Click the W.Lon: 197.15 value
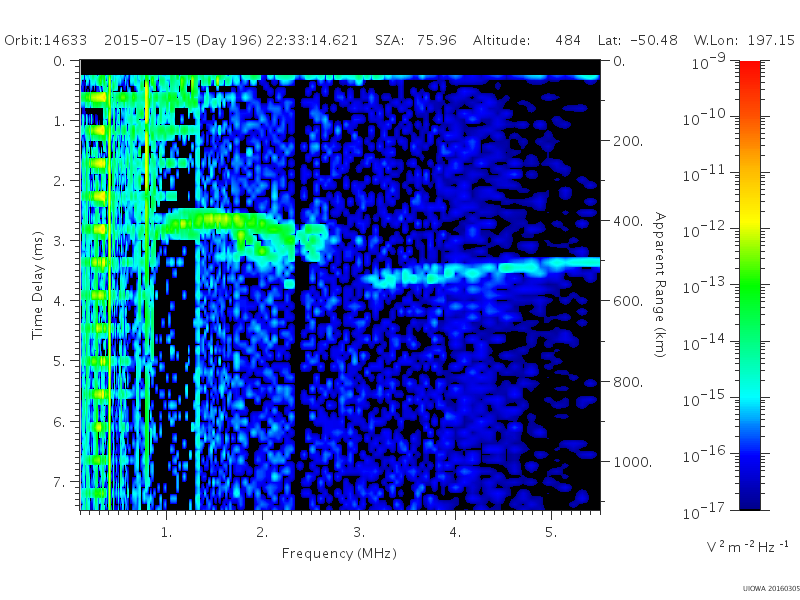The image size is (800, 600). click(x=744, y=40)
